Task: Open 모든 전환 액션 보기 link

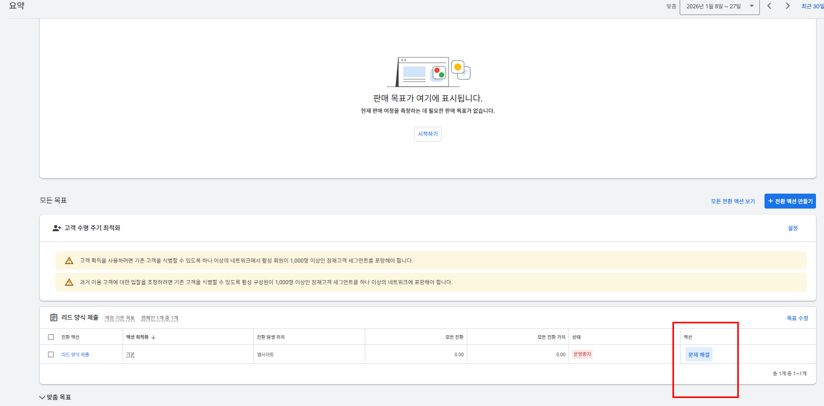Action: [732, 201]
